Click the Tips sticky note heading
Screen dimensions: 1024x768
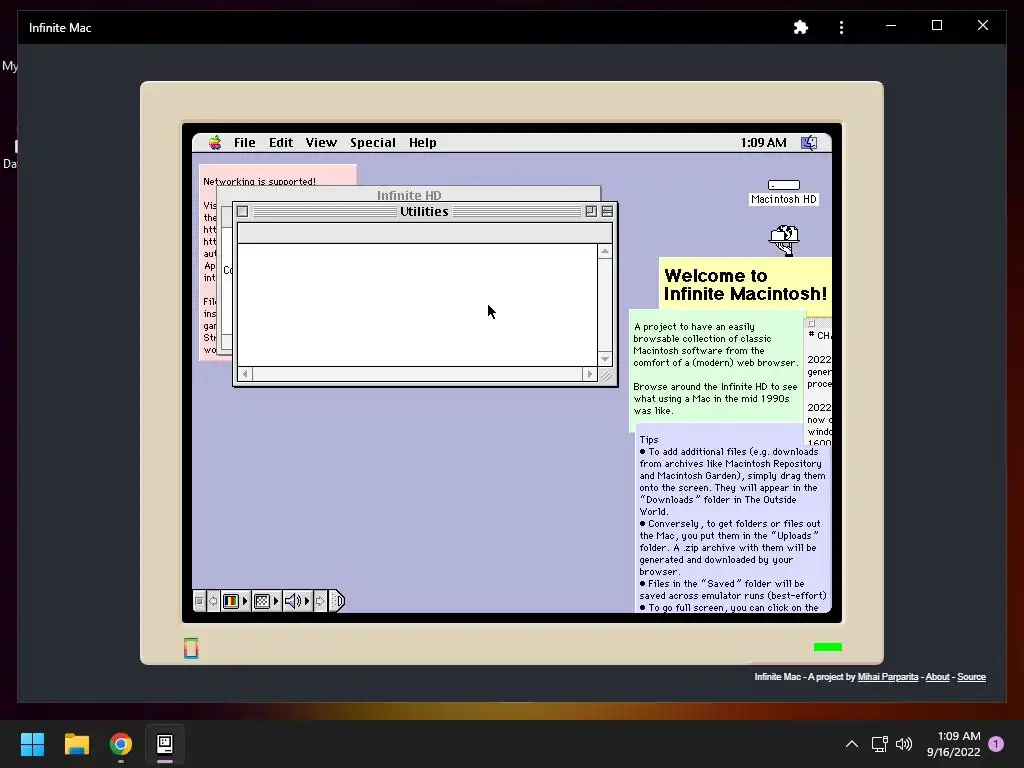pos(648,440)
